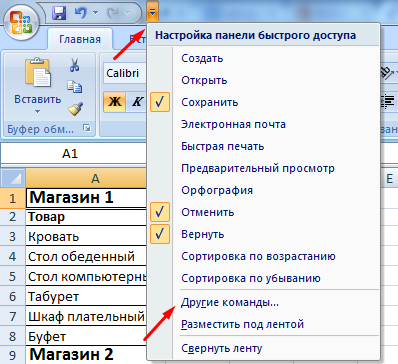
Task: Open the Undo history dropdown arrow
Action: coord(95,13)
